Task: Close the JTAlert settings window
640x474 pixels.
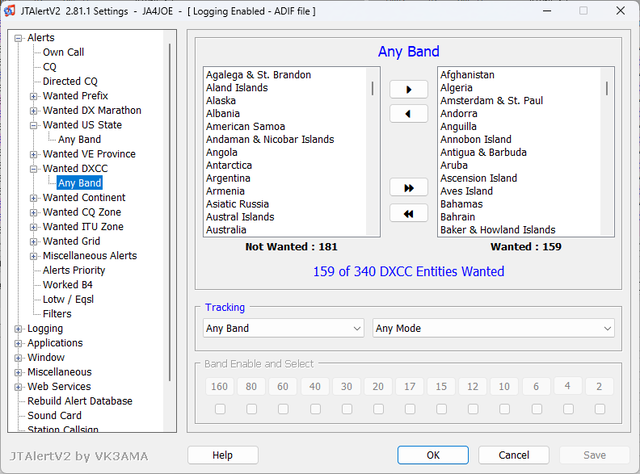Action: pyautogui.click(x=620, y=11)
